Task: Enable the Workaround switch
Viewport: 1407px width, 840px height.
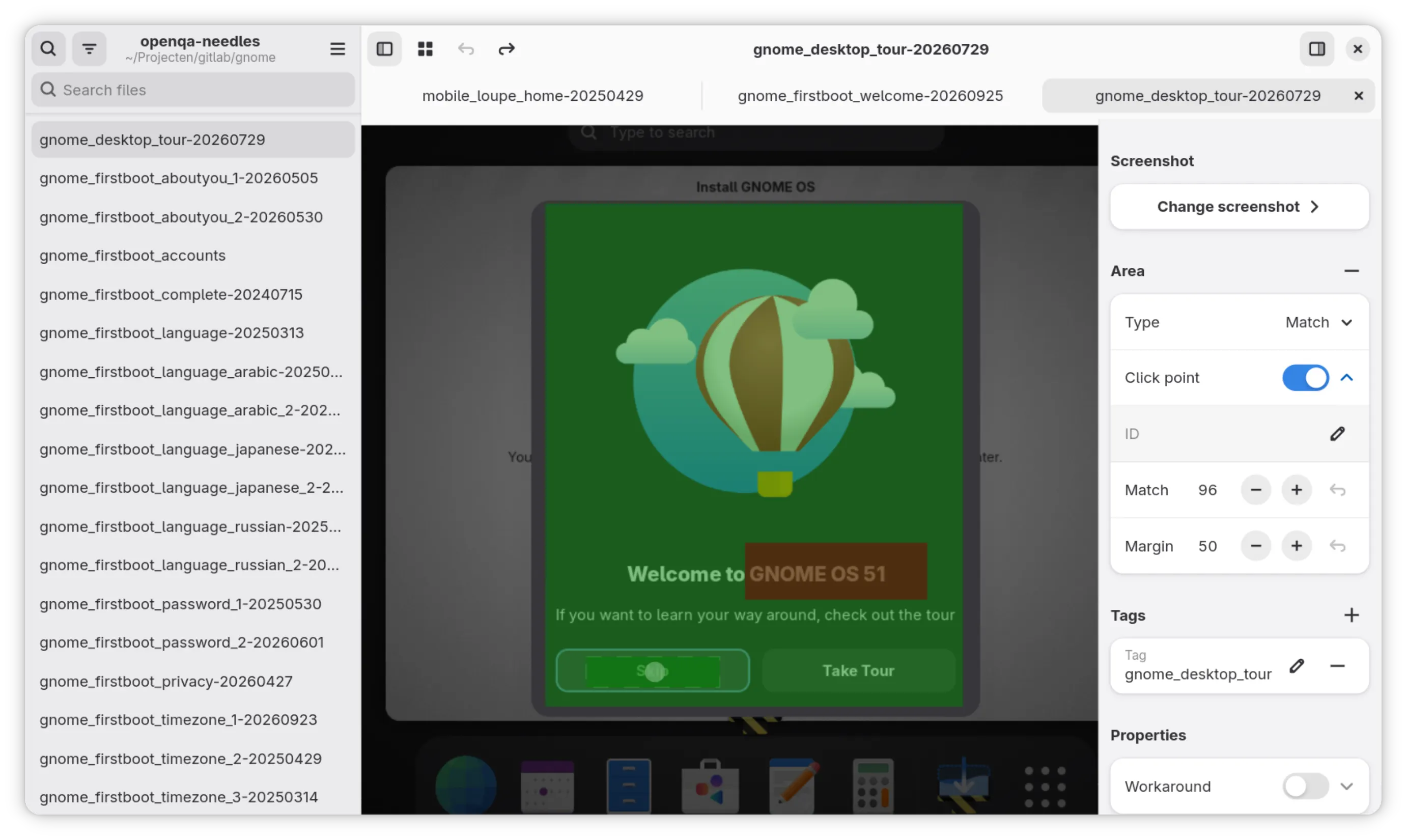Action: [1305, 786]
